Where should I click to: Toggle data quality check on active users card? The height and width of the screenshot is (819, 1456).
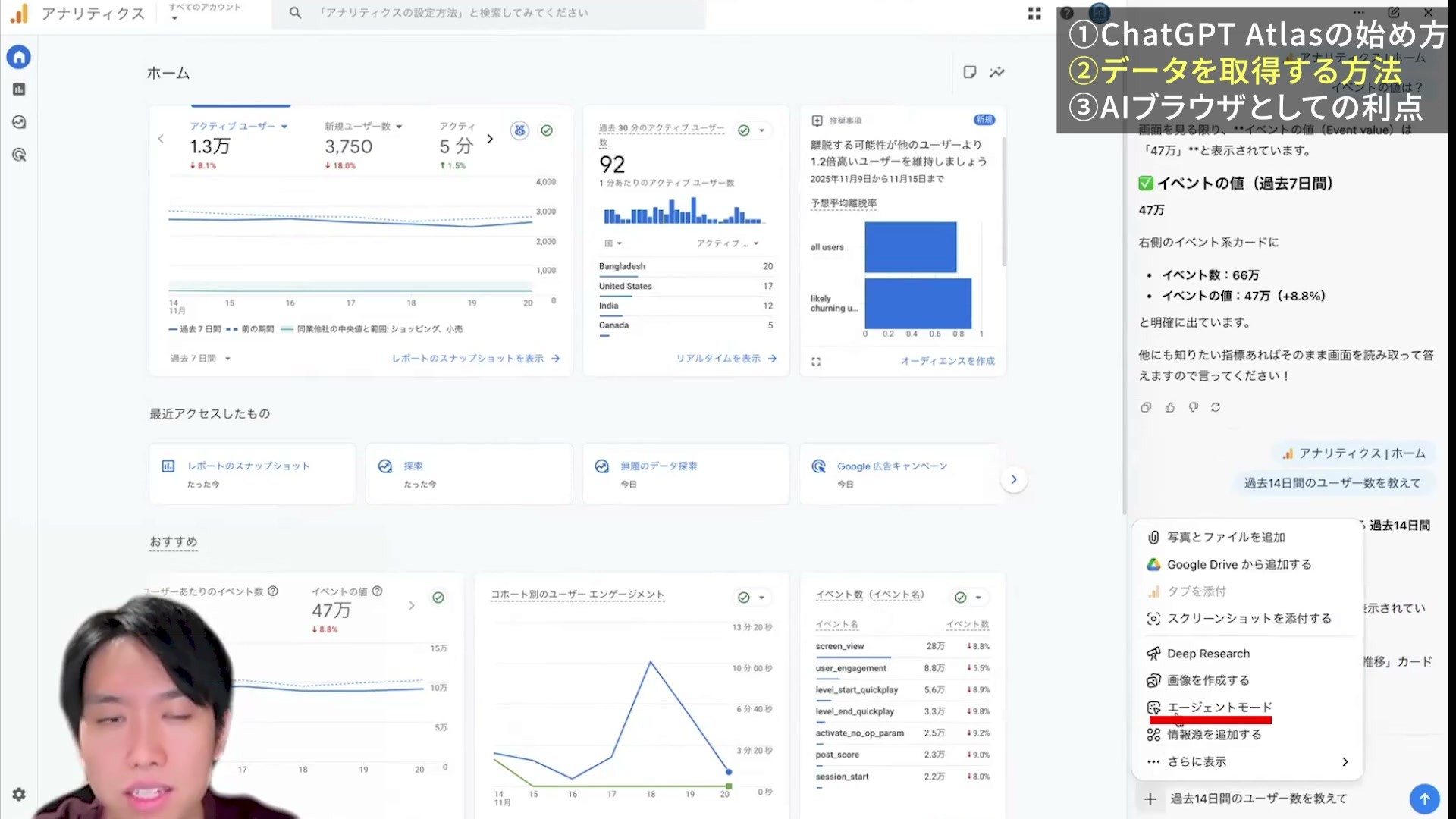pos(546,130)
